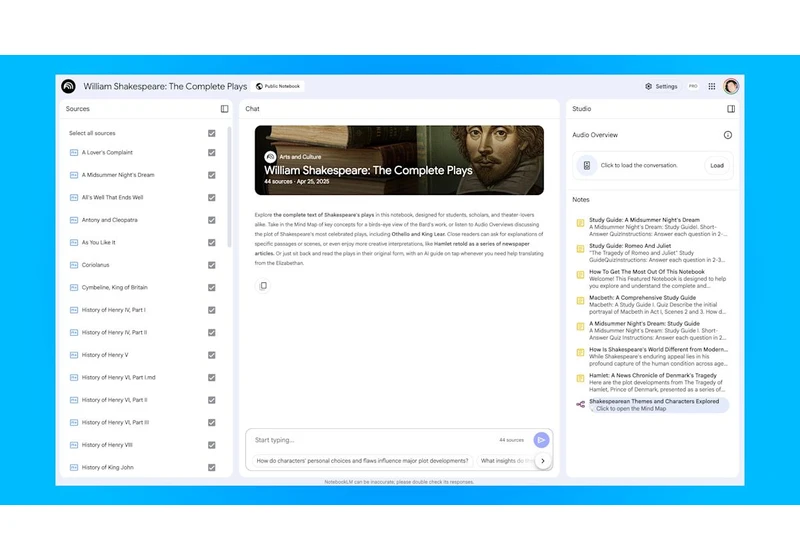The height and width of the screenshot is (560, 800).
Task: Click the 44 sources label in chat input
Action: pos(511,440)
